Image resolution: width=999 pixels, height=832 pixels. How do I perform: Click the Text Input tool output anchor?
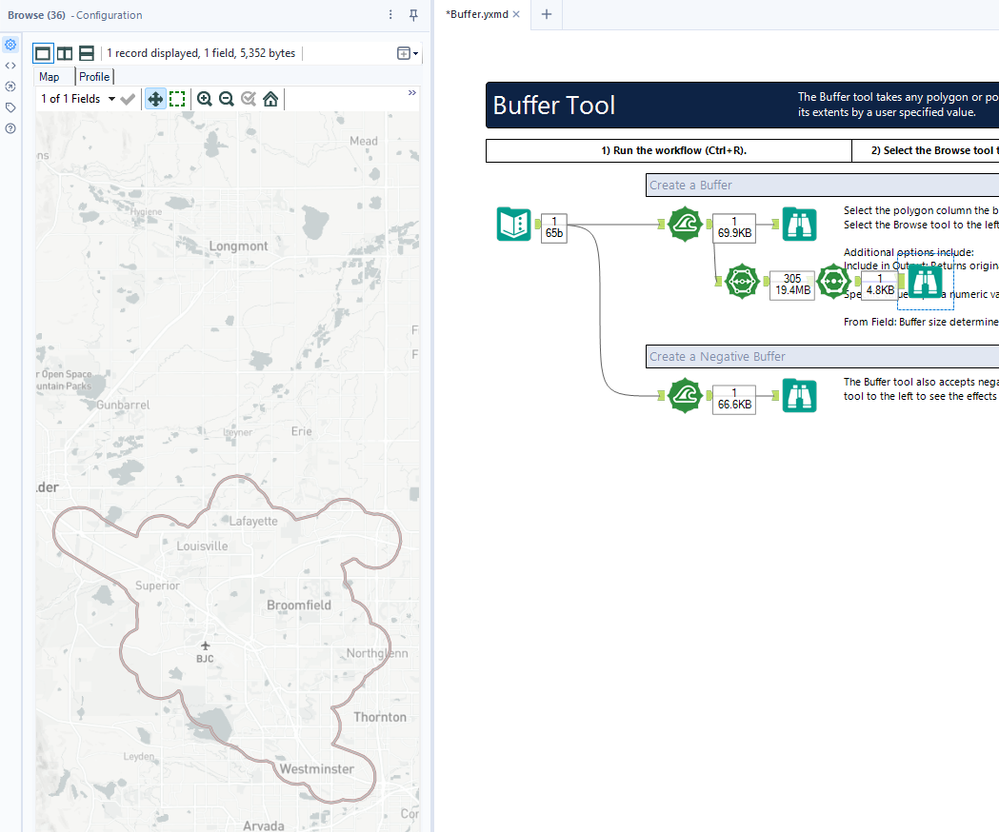[537, 224]
